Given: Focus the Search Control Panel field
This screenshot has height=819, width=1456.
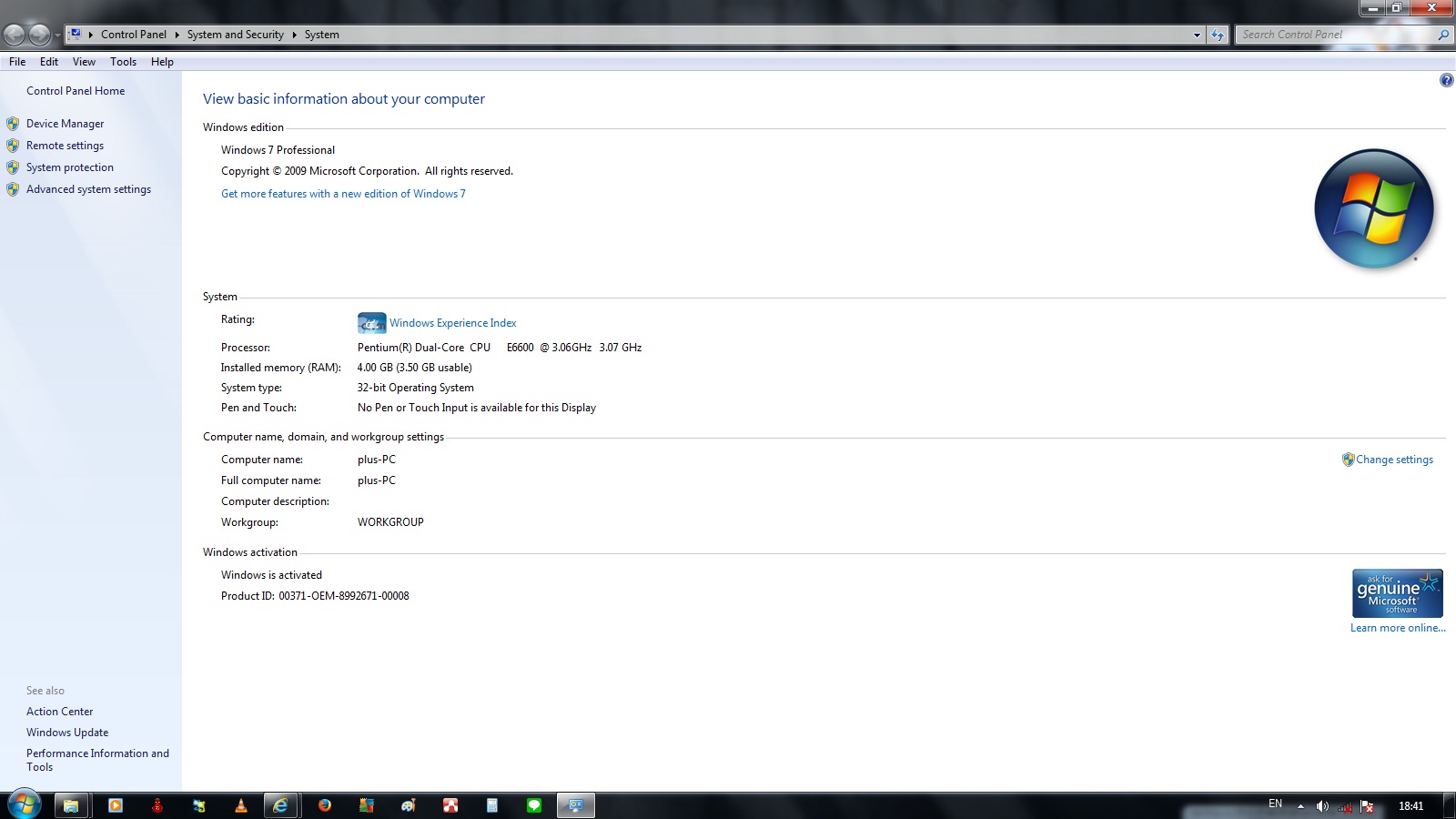Looking at the screenshot, I should pyautogui.click(x=1336, y=35).
